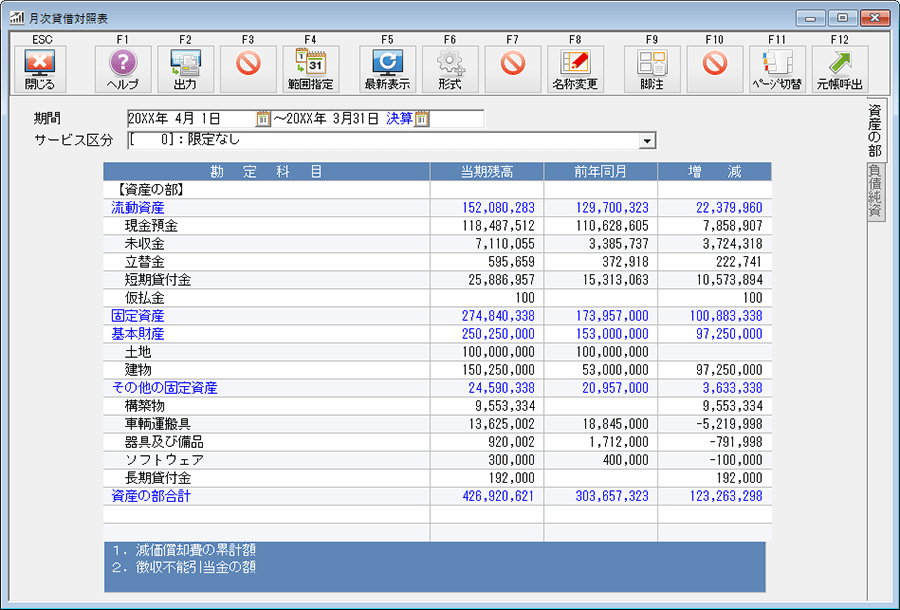The image size is (900, 610).
Task: Click value 118,487,512 for 現金預金
Action: coord(498,226)
